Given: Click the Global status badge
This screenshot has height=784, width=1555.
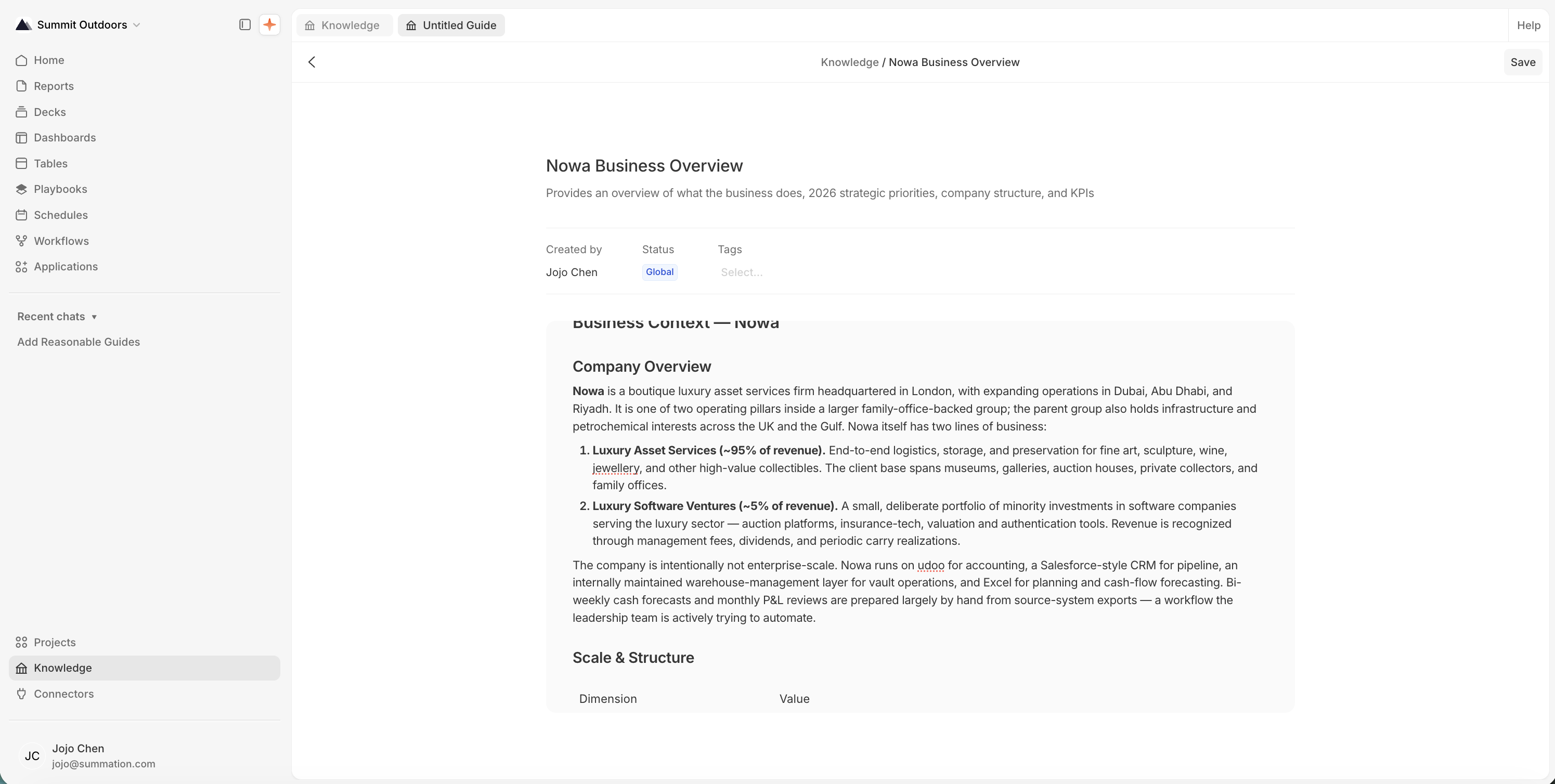Looking at the screenshot, I should coord(659,272).
